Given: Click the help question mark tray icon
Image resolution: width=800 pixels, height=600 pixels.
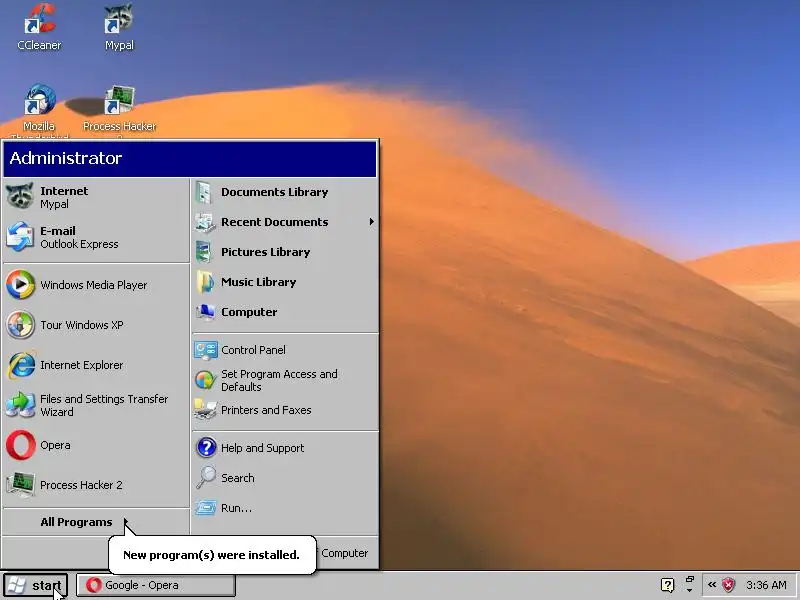Looking at the screenshot, I should coord(667,585).
